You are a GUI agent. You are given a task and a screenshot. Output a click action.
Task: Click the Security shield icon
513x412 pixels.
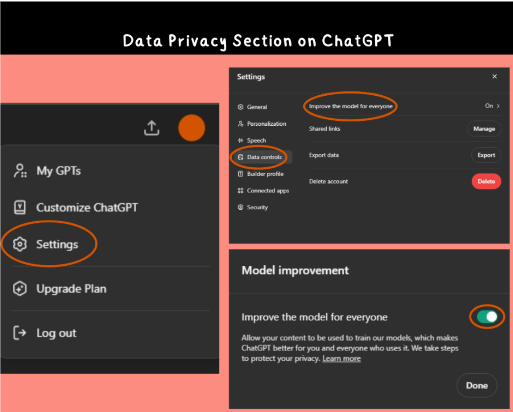240,207
